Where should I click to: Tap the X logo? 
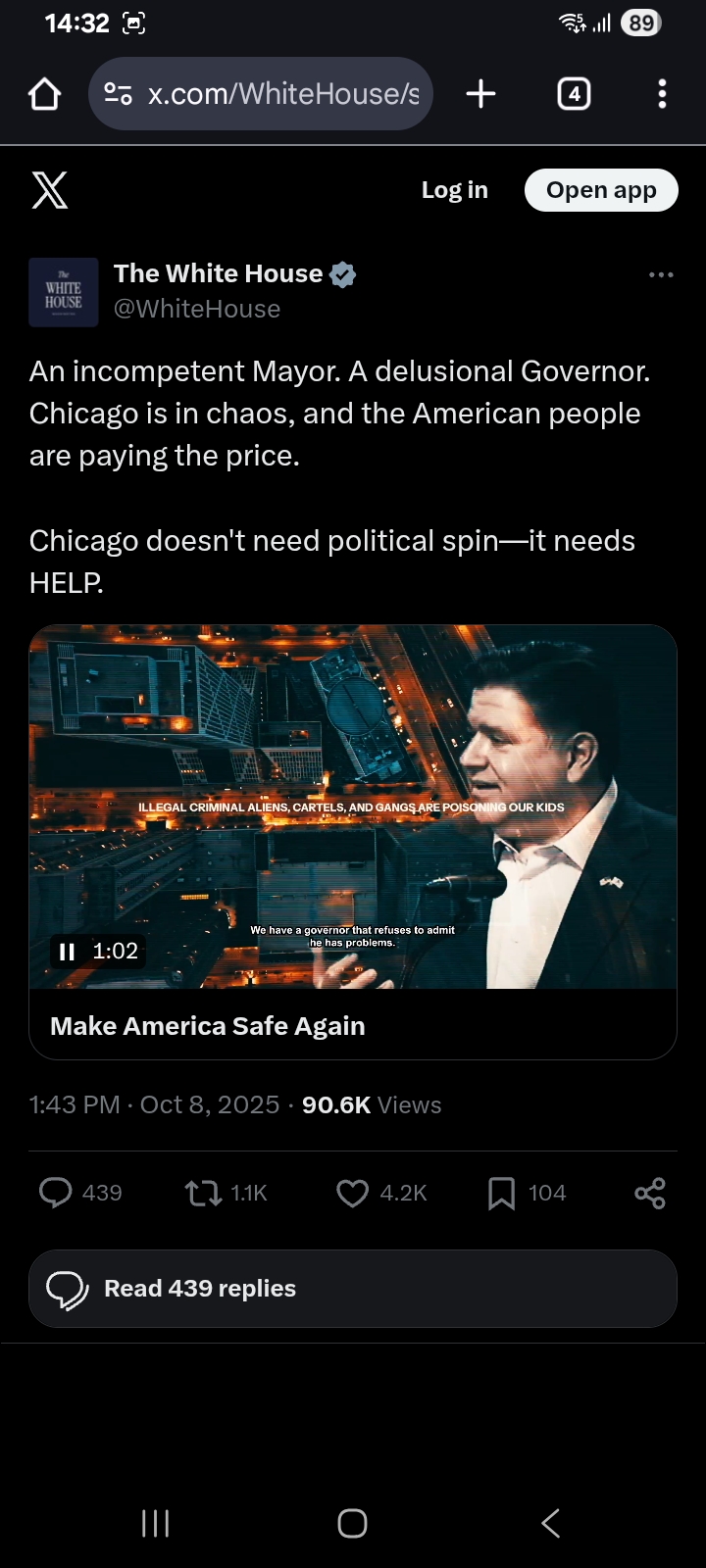coord(50,190)
